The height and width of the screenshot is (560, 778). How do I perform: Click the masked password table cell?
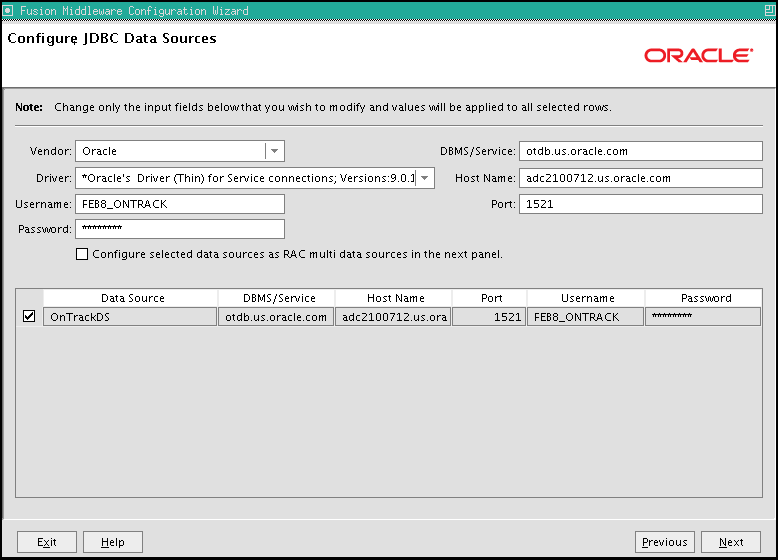point(703,317)
